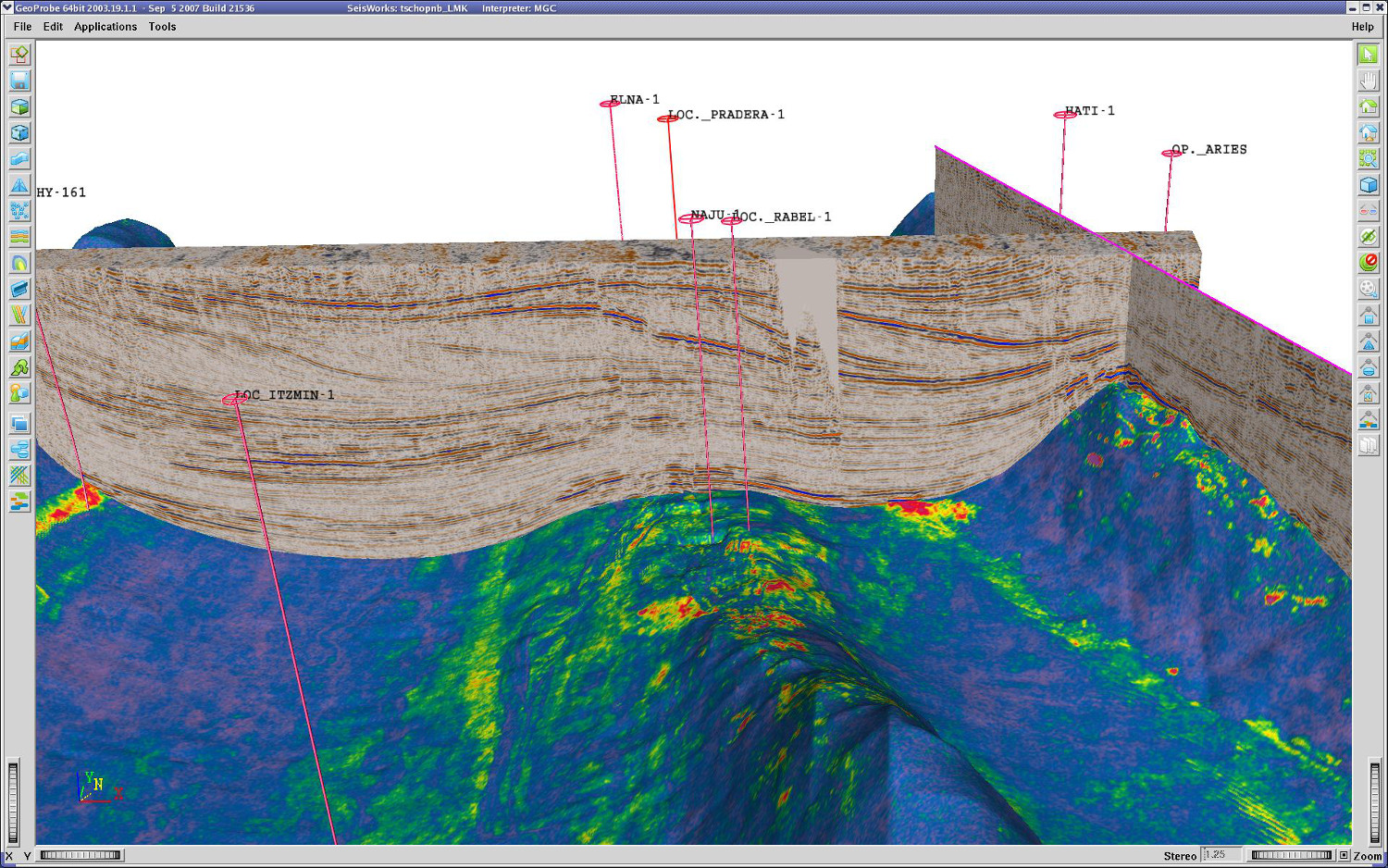
Task: Open the window menu in title bar
Action: 7,7
